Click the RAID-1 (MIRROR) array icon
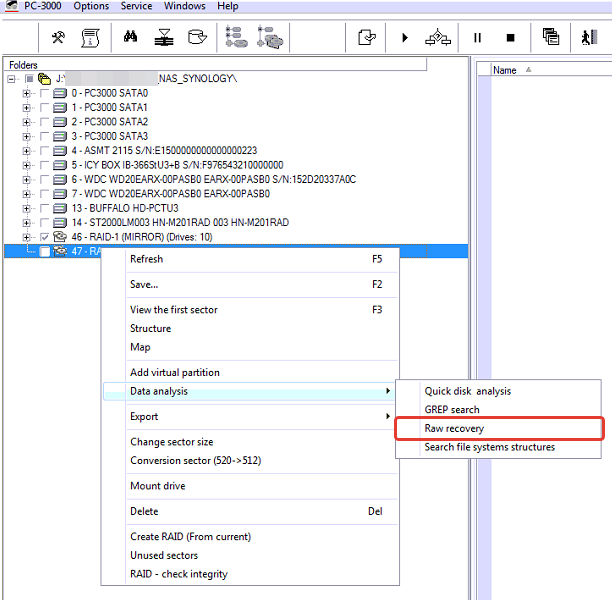Viewport: 612px width, 600px height. click(60, 237)
